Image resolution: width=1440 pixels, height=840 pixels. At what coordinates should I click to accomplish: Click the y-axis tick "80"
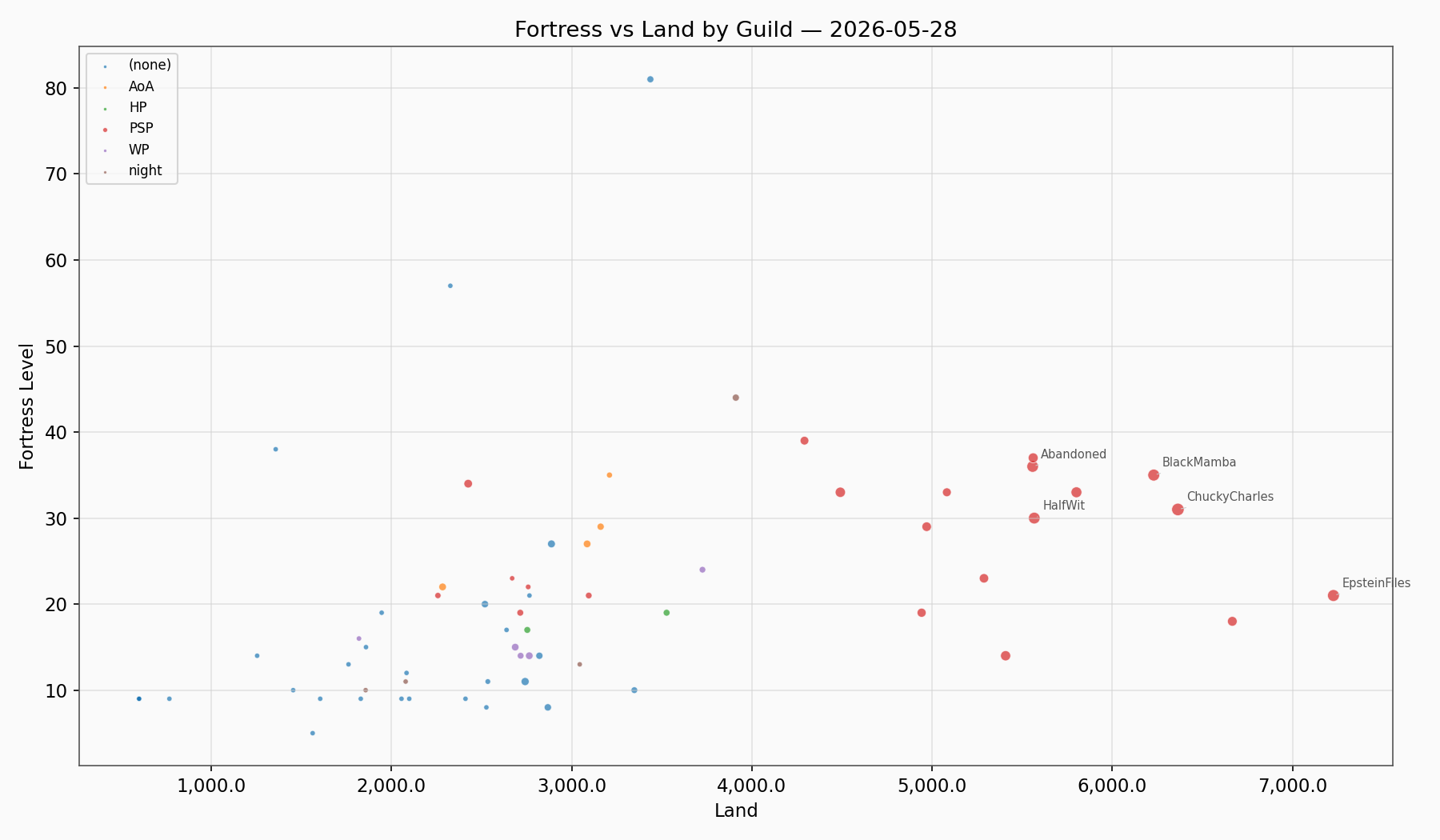tap(57, 88)
